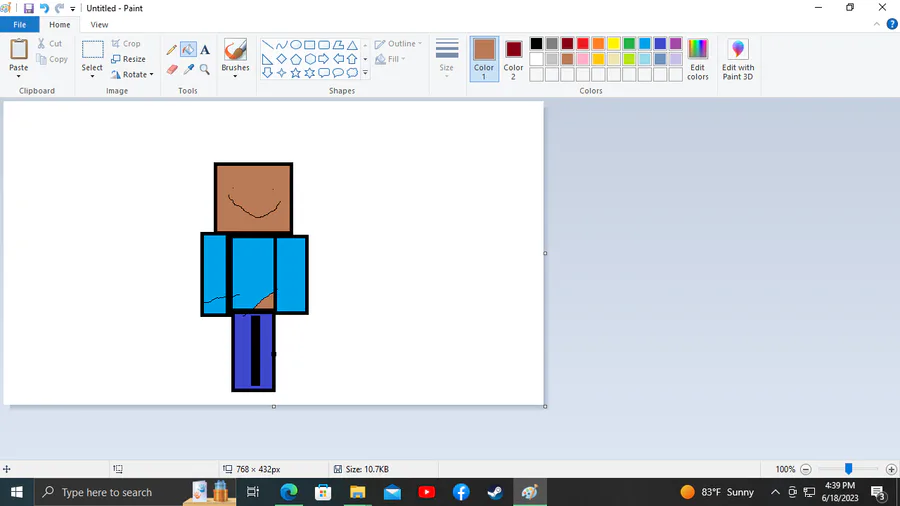900x506 pixels.
Task: Click the zoom out minus button
Action: (805, 469)
